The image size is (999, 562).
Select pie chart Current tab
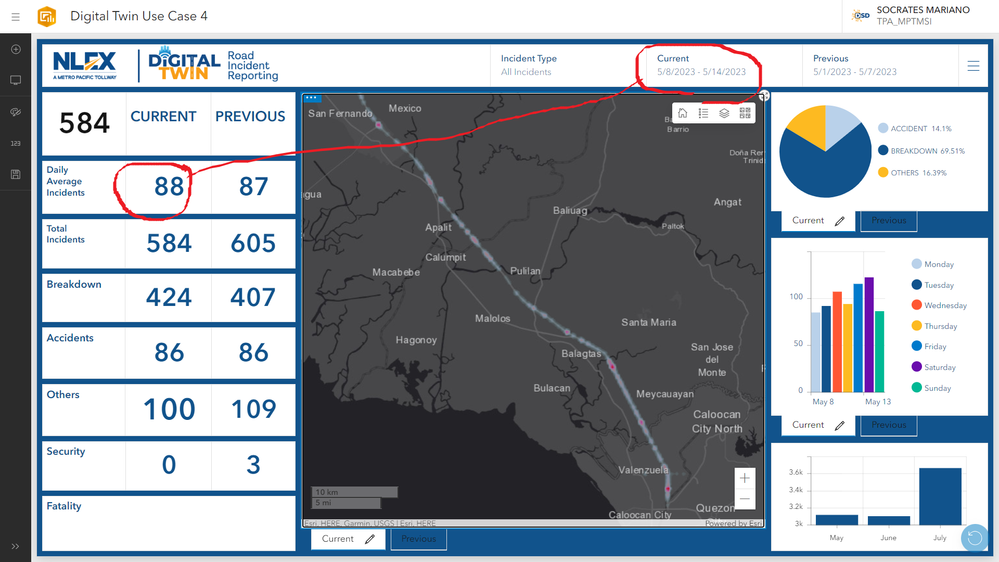coord(818,220)
